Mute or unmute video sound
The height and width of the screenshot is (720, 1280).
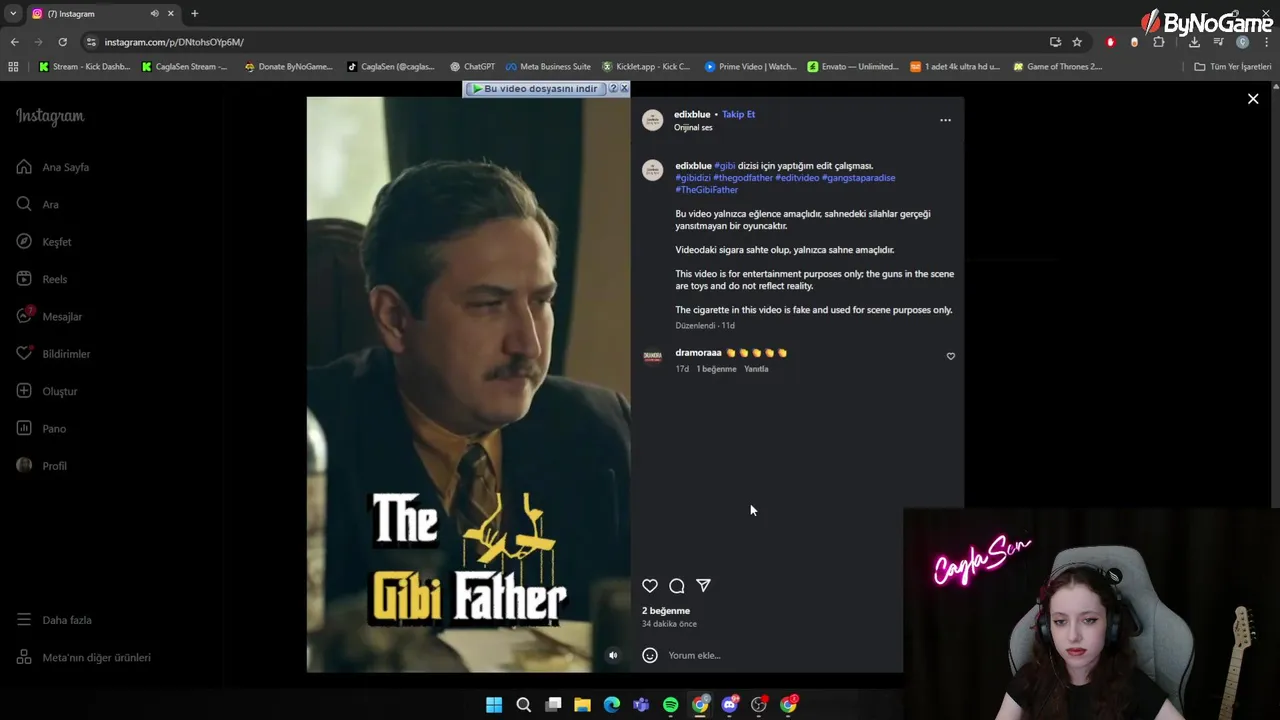[613, 655]
